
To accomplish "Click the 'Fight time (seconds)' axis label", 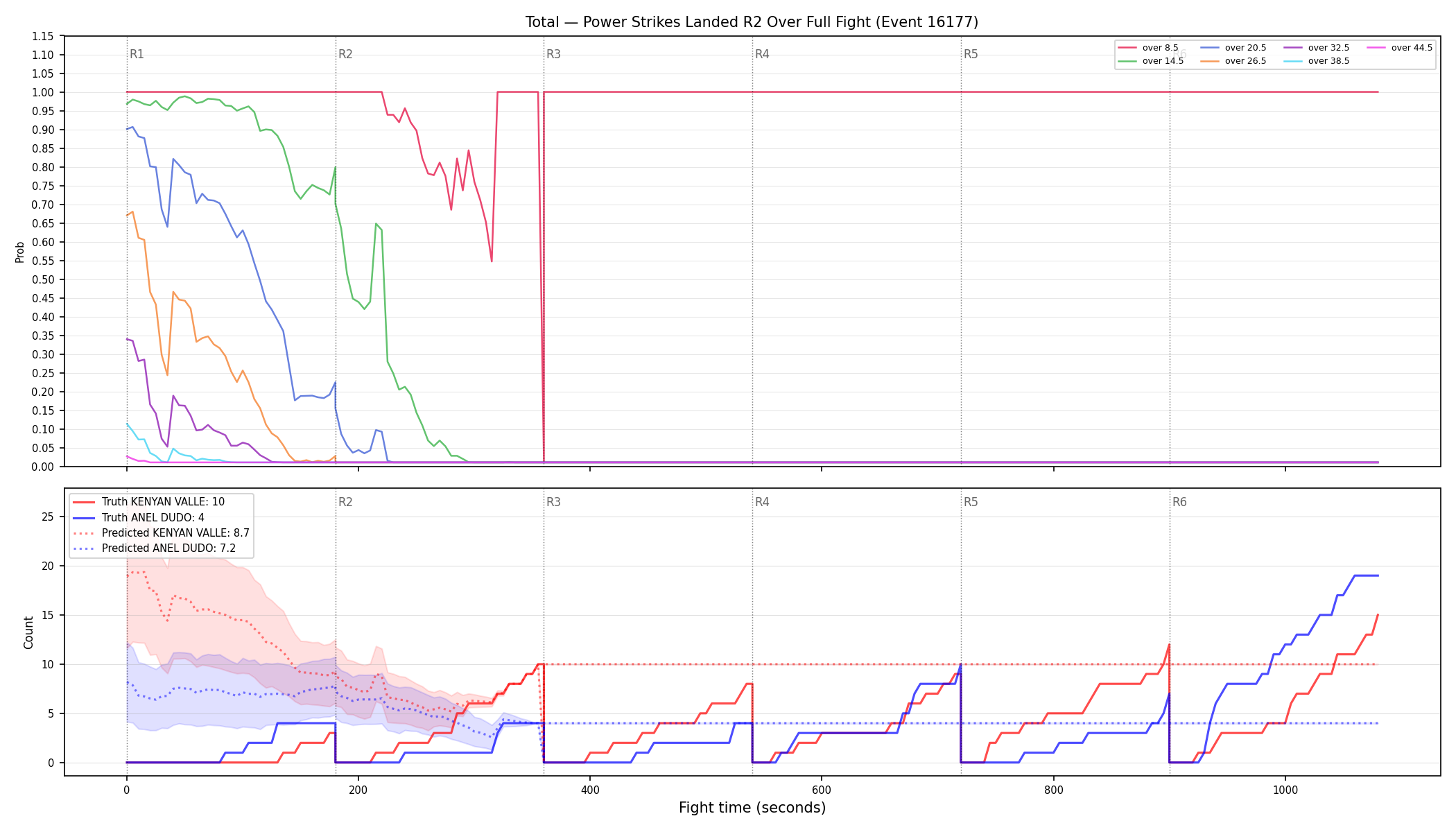I will click(752, 808).
